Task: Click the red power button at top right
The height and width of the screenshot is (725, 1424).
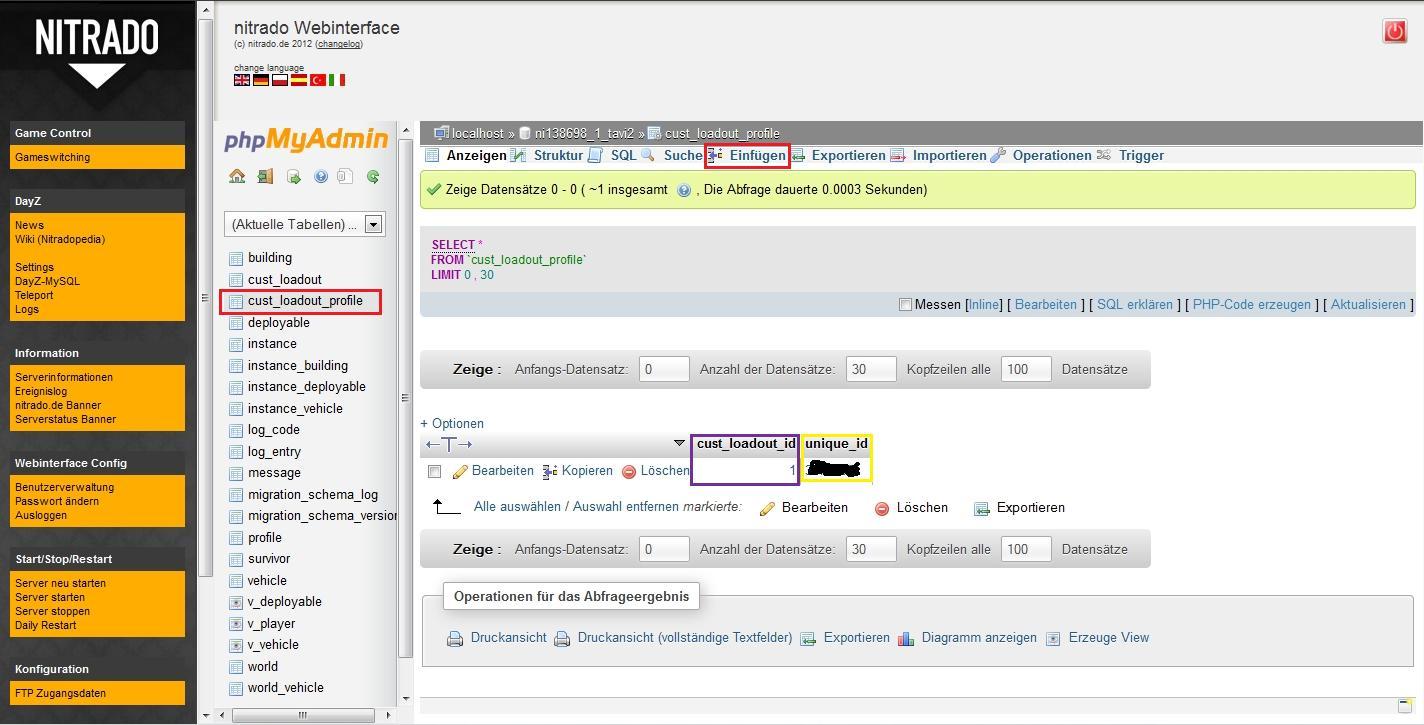Action: [1394, 31]
